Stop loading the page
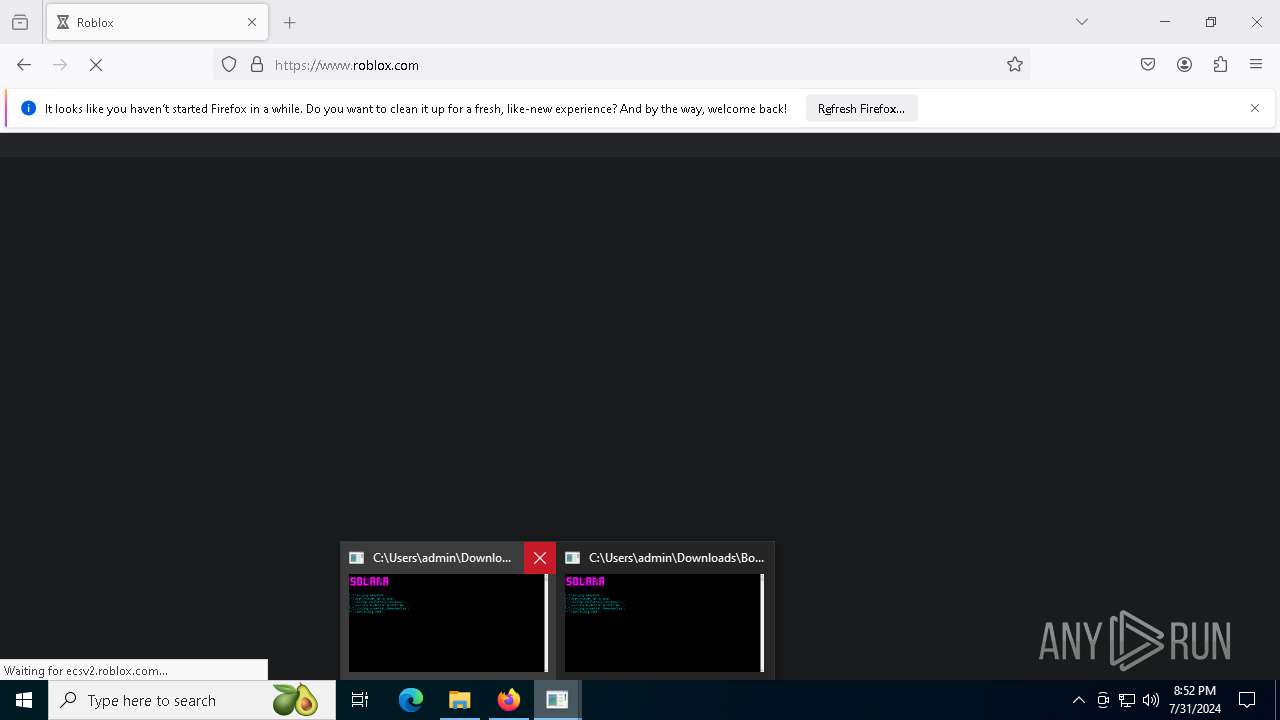Screen dimensions: 1280x720 tap(96, 65)
